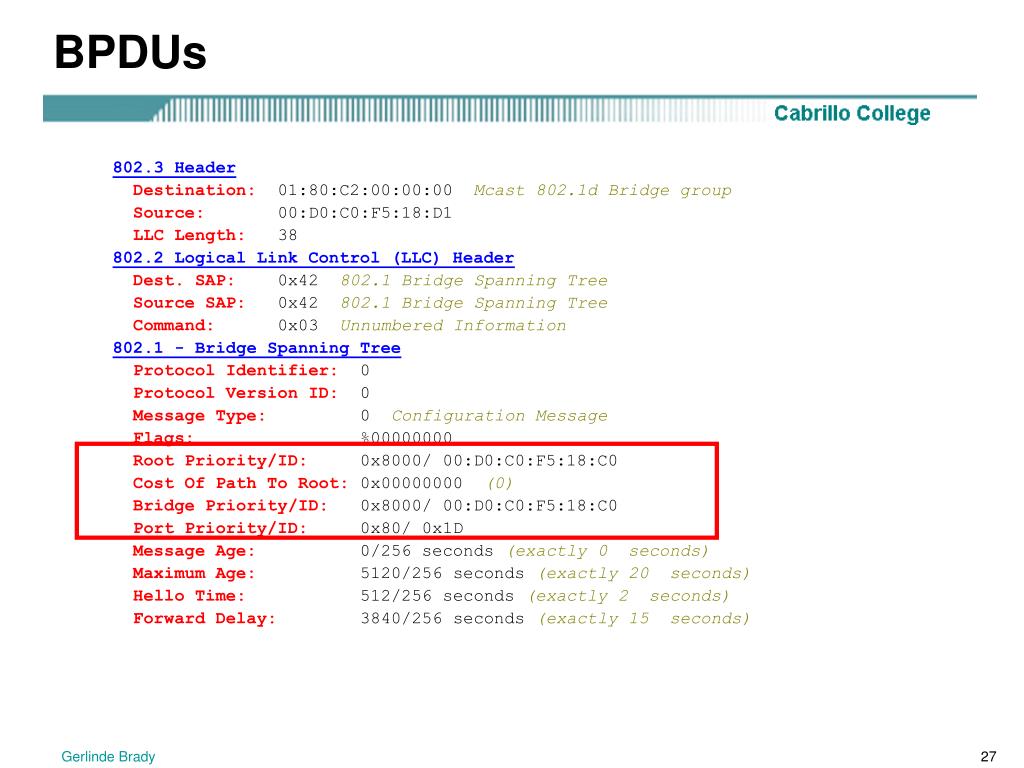Viewport: 1024px width, 768px height.
Task: Click the Mcast 802.1d Bridge group note
Action: [602, 190]
